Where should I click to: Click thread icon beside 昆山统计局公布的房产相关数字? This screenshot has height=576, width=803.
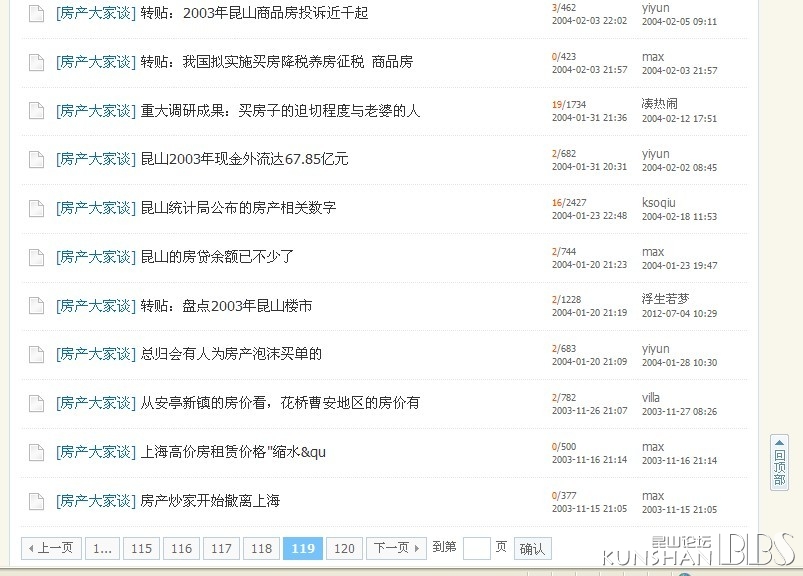(x=36, y=208)
